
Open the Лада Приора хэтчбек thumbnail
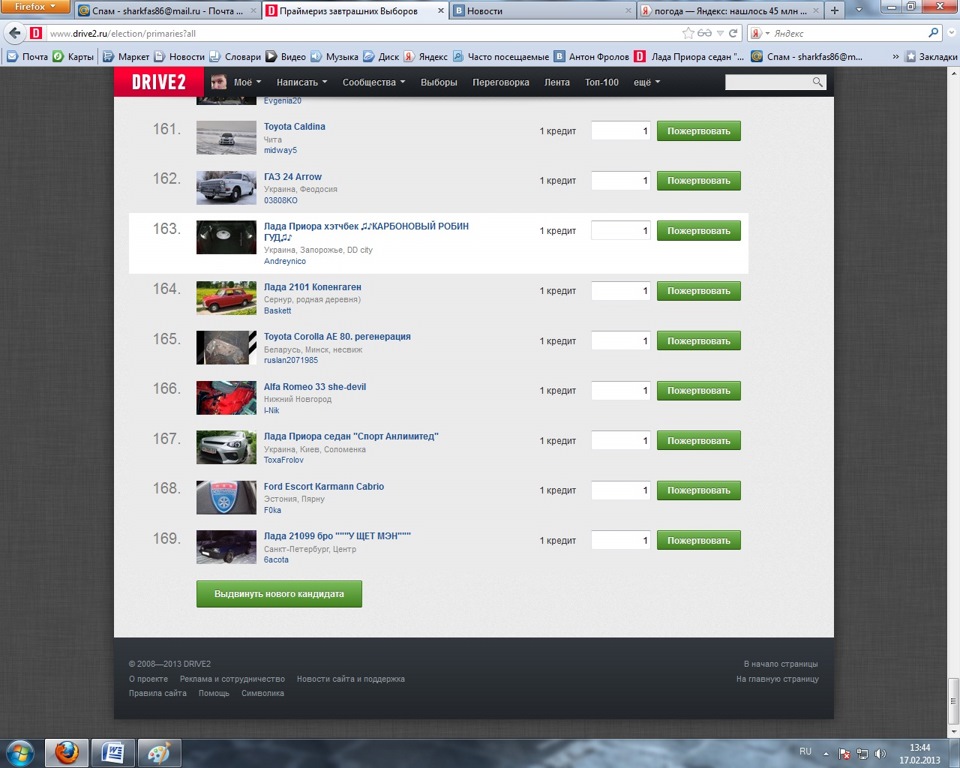click(x=226, y=237)
